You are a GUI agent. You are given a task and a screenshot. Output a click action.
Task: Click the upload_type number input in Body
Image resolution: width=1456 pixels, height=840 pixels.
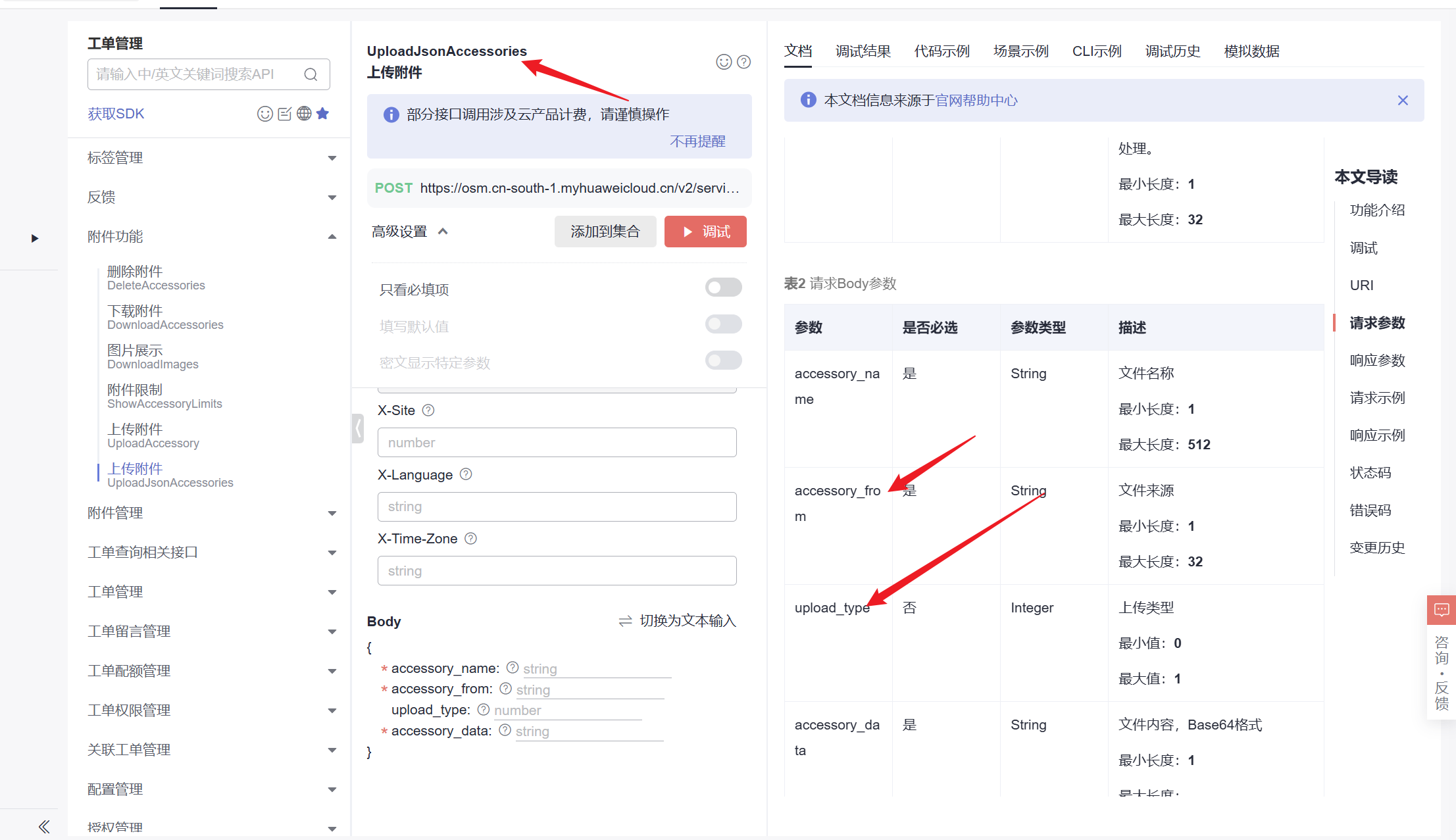tap(568, 710)
